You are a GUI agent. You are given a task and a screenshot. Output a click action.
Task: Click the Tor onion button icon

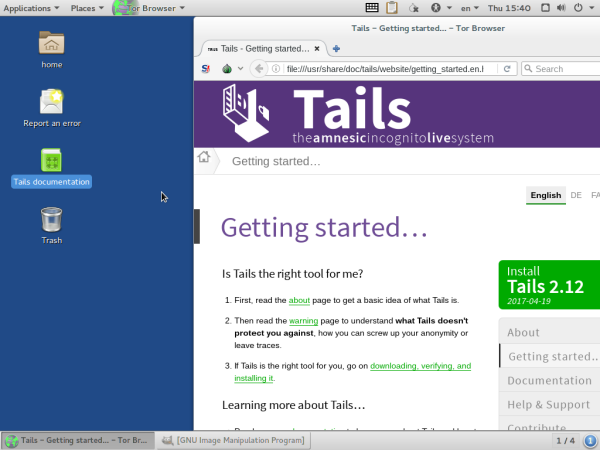point(227,69)
